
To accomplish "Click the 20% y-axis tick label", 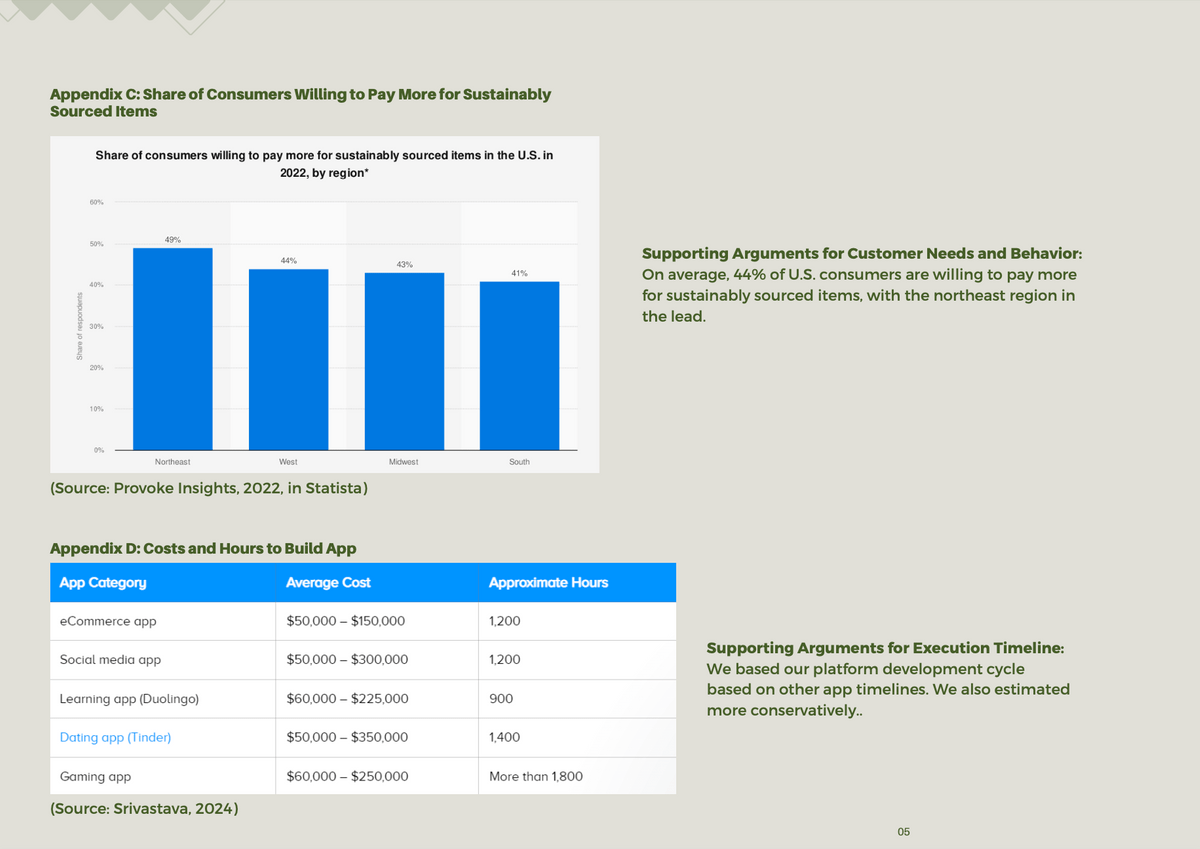I will point(96,369).
